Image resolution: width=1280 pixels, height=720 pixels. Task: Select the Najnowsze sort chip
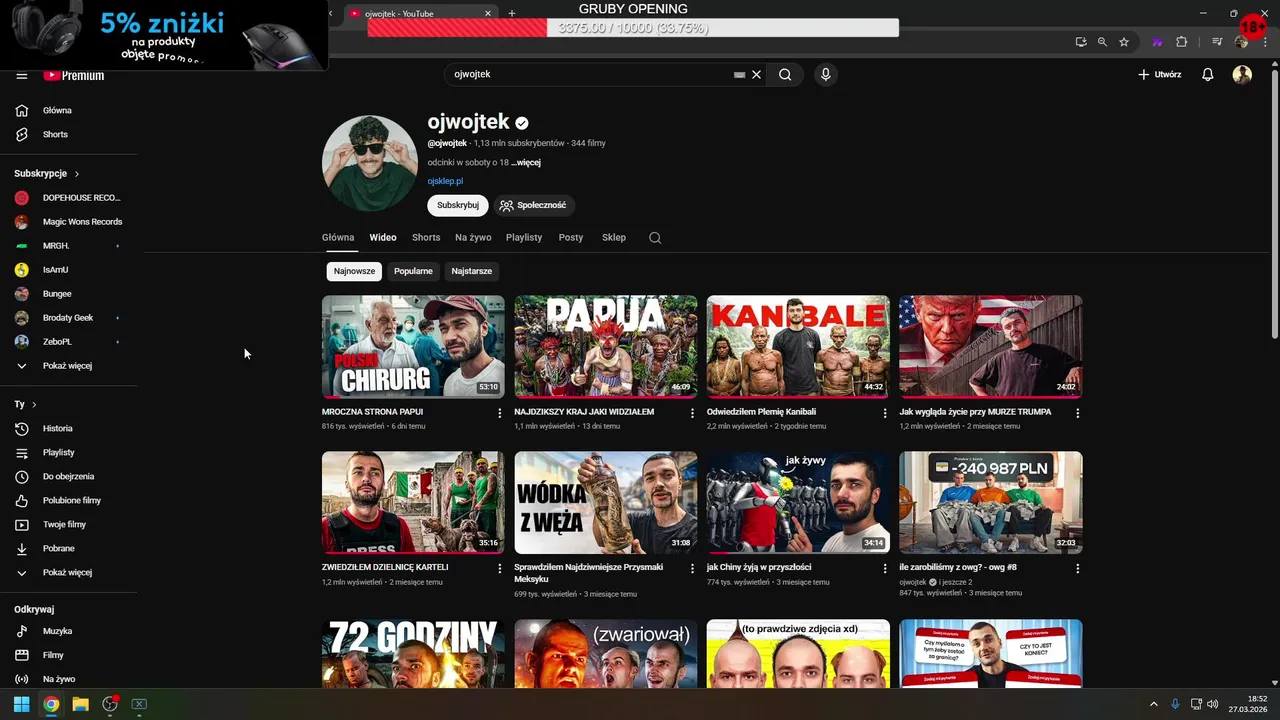[354, 271]
